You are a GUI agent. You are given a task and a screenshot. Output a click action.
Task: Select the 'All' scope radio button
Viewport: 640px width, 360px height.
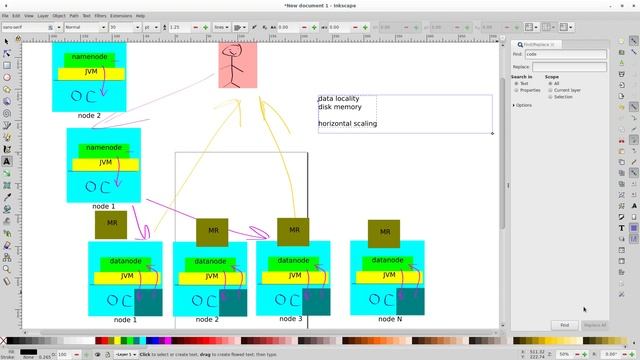click(x=550, y=83)
